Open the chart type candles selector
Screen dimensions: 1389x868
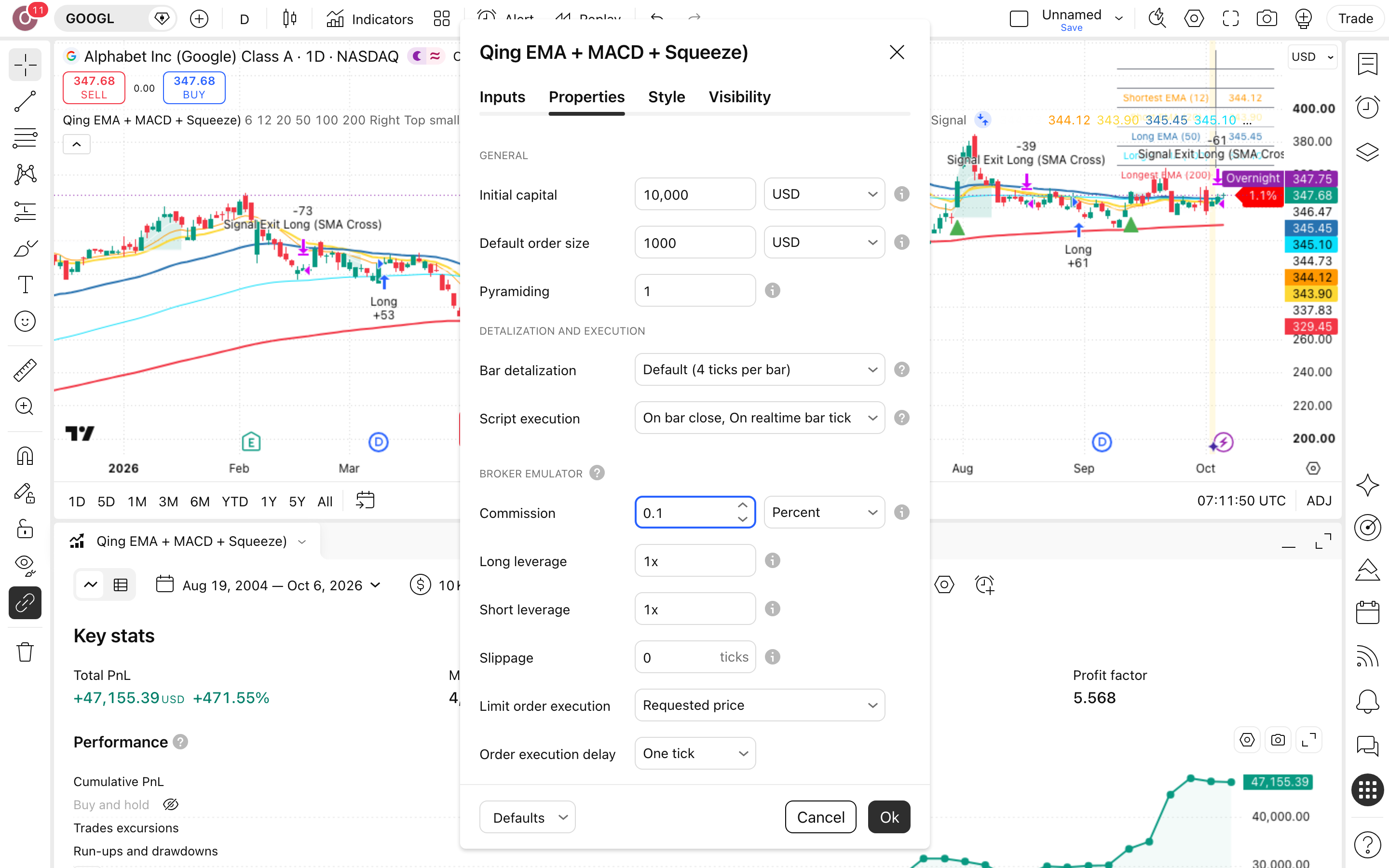pyautogui.click(x=290, y=19)
